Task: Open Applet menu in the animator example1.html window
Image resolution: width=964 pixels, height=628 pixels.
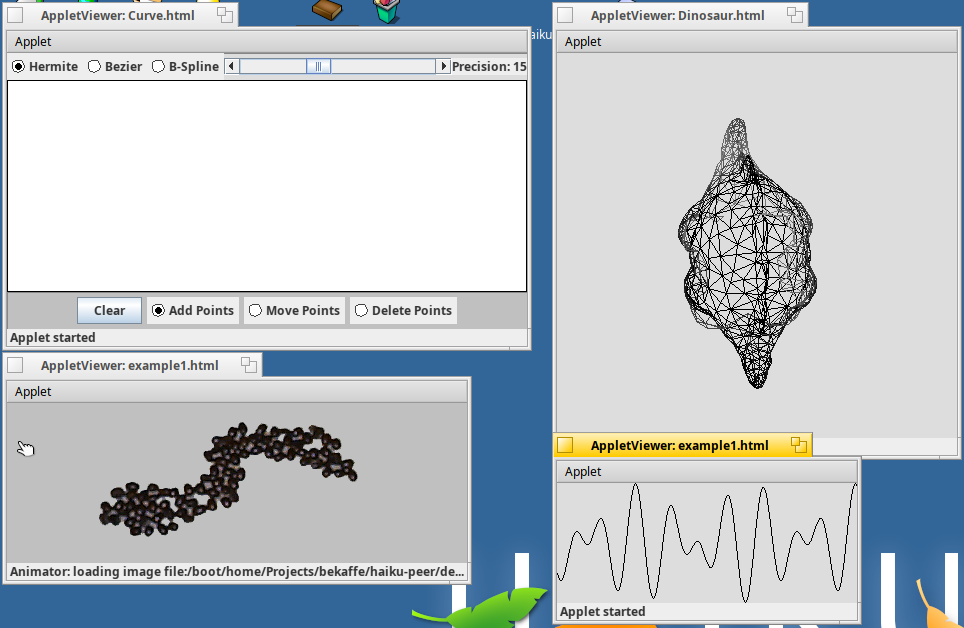Action: tap(33, 392)
